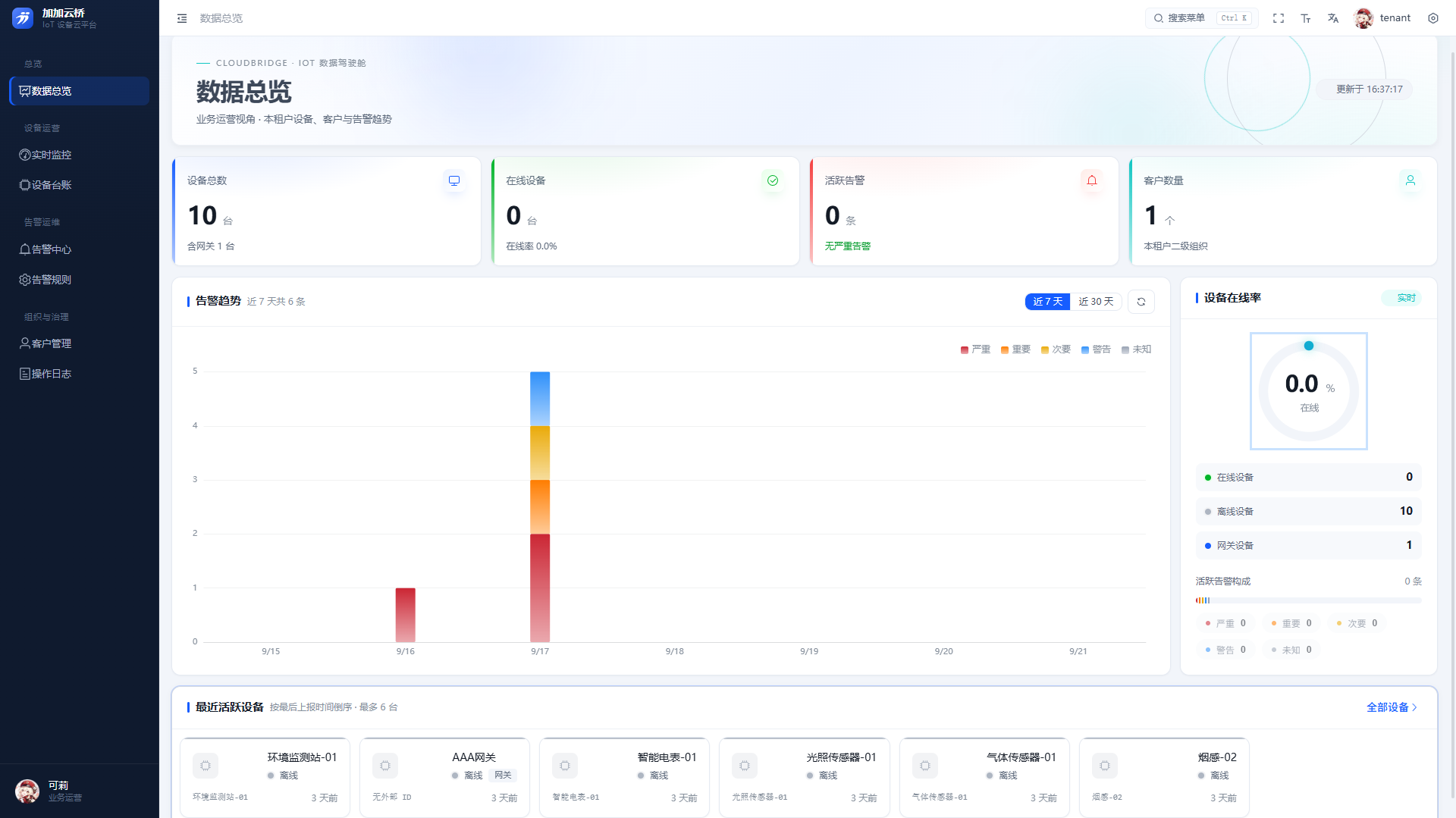Click chip icon on 光照传感器-01 card

pos(745,766)
